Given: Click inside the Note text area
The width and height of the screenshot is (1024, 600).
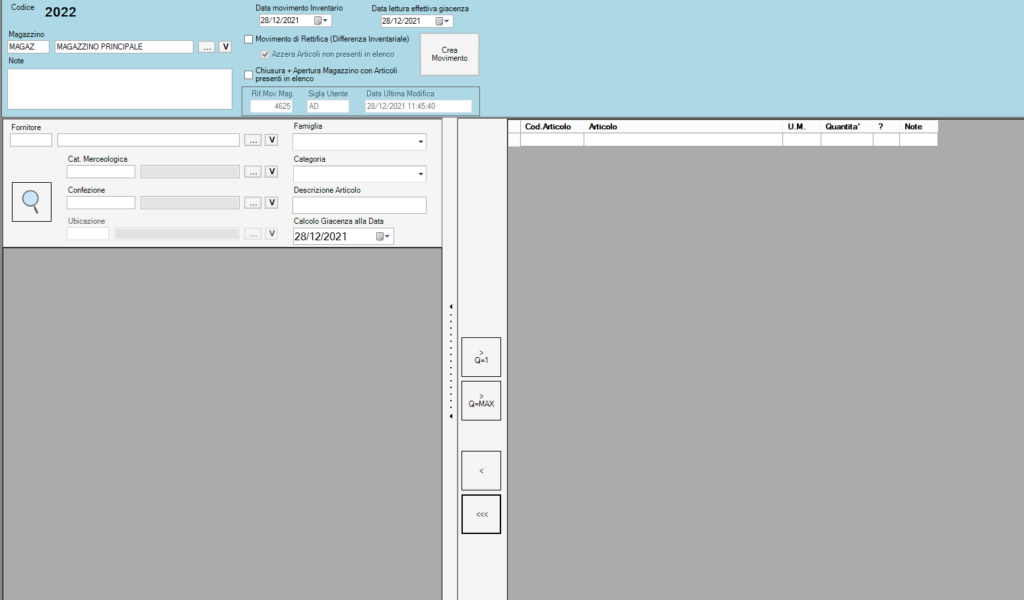Looking at the screenshot, I should click(119, 88).
